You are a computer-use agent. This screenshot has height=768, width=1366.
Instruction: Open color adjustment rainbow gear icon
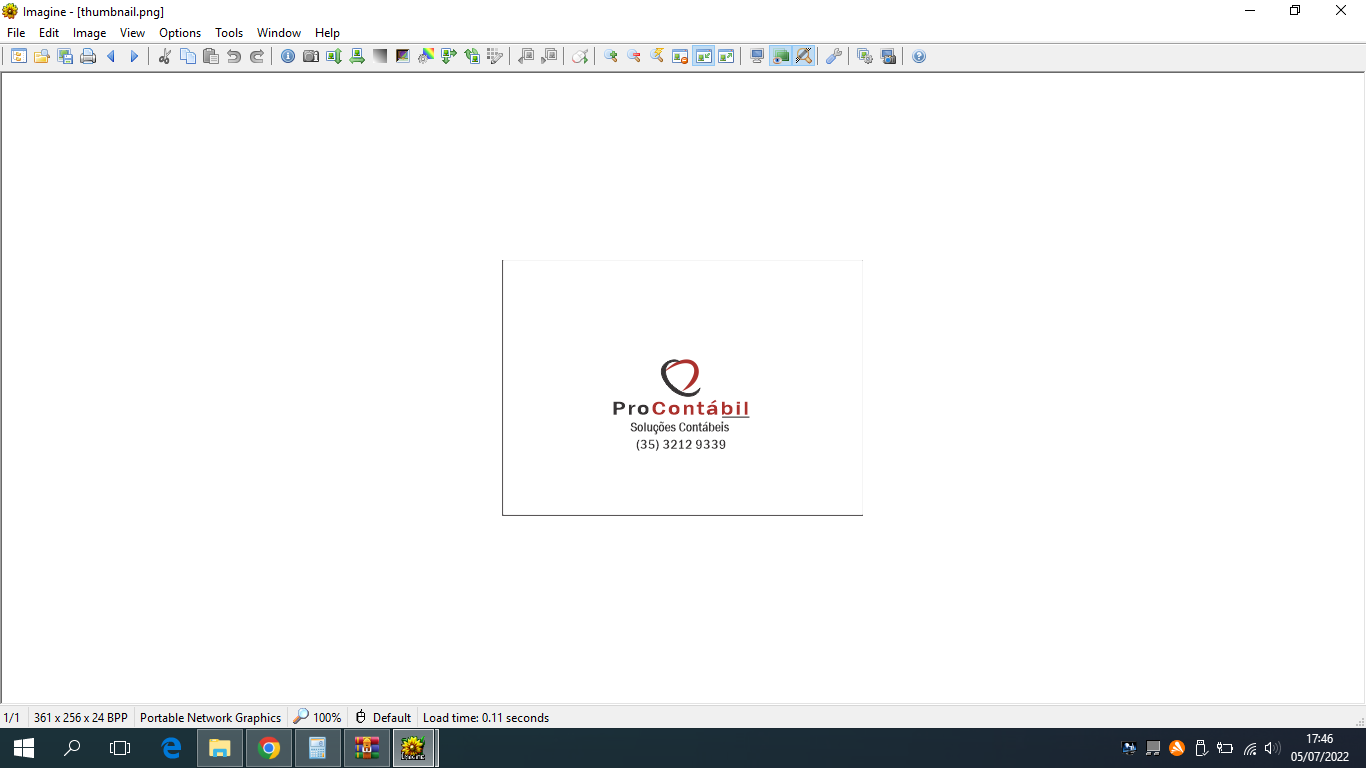pos(426,57)
